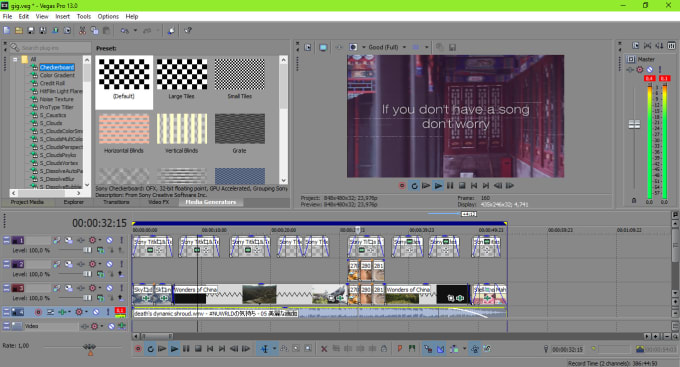This screenshot has height=367, width=680.
Task: Switch to the Project Media tab
Action: tap(27, 202)
